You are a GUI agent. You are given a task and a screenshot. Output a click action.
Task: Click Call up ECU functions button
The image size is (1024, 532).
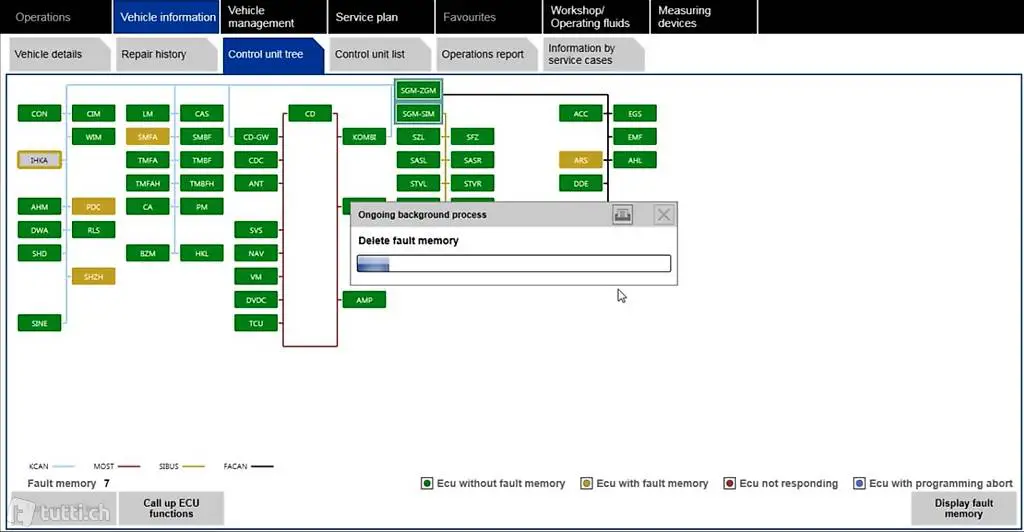point(171,508)
